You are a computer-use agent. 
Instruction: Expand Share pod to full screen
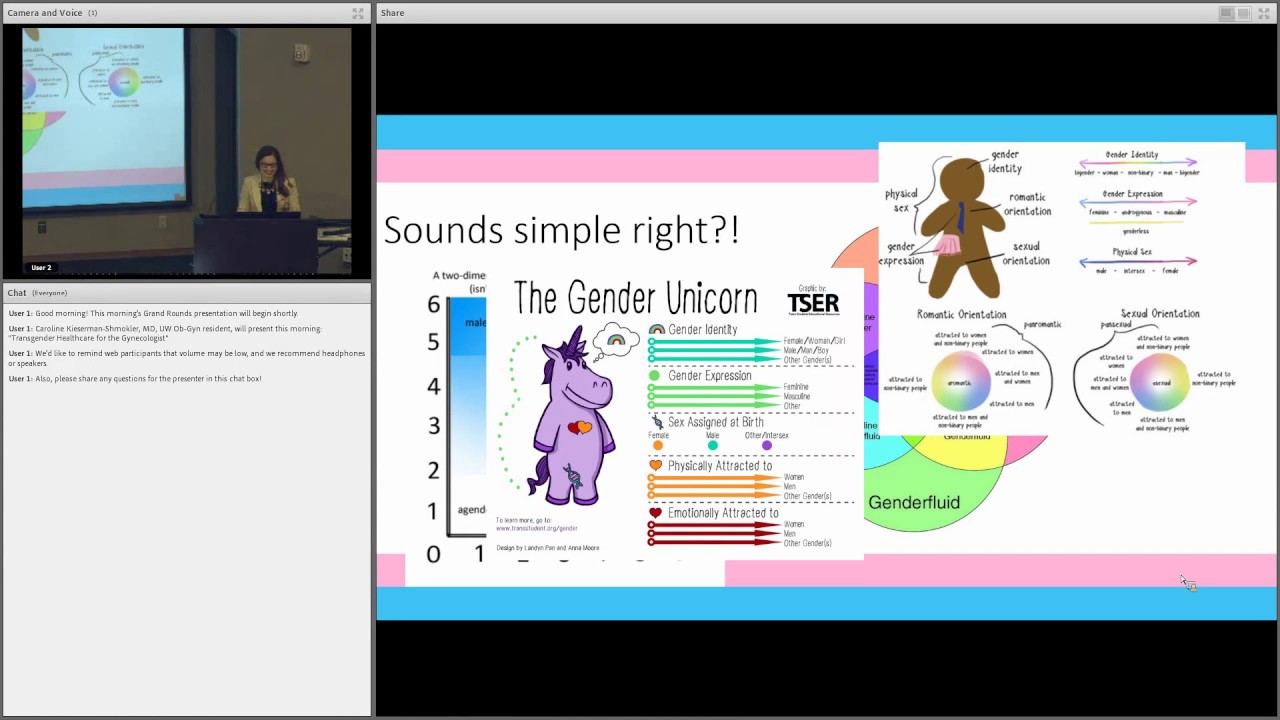[x=1264, y=13]
